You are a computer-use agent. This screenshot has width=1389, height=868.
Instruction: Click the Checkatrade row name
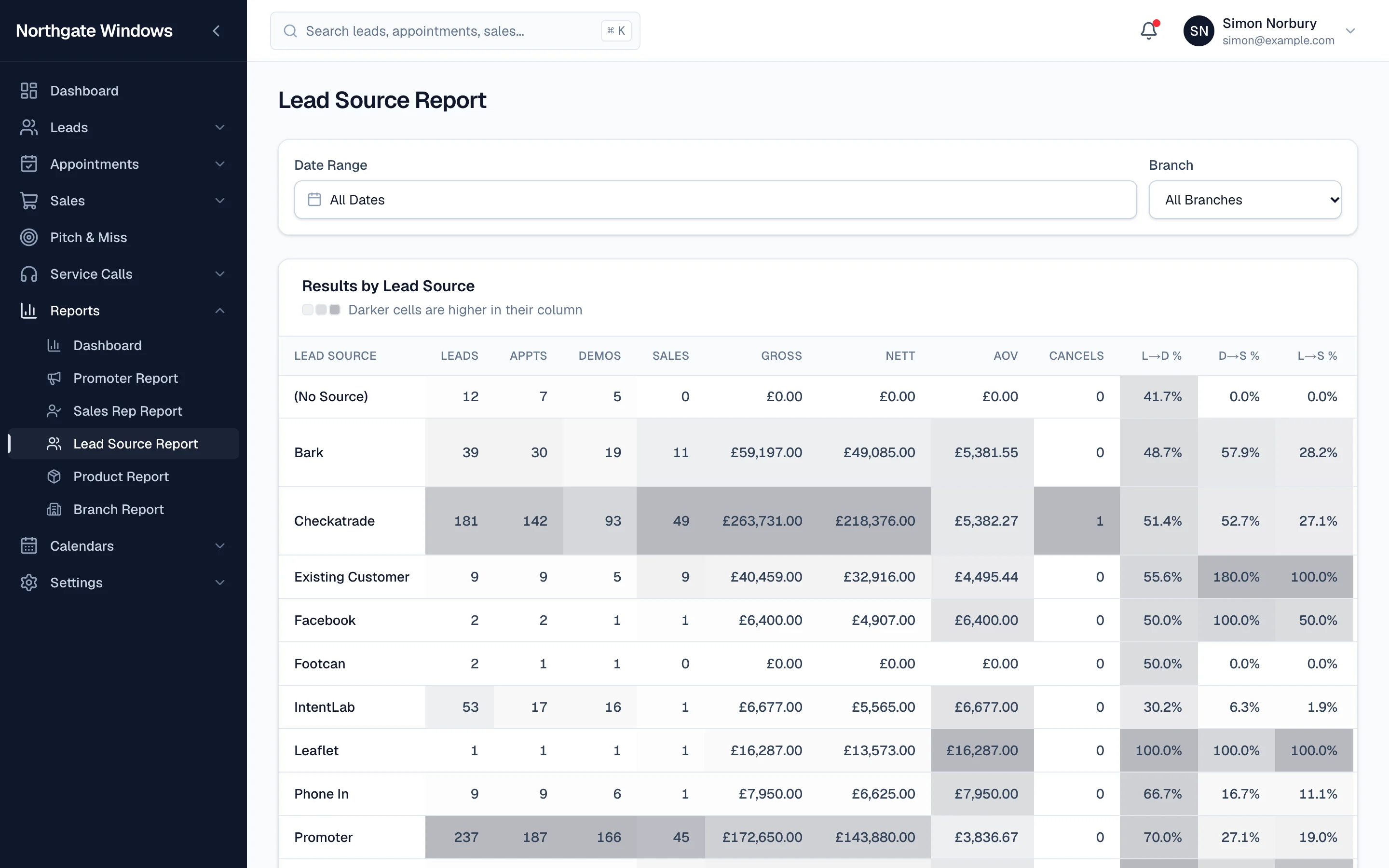(x=335, y=521)
